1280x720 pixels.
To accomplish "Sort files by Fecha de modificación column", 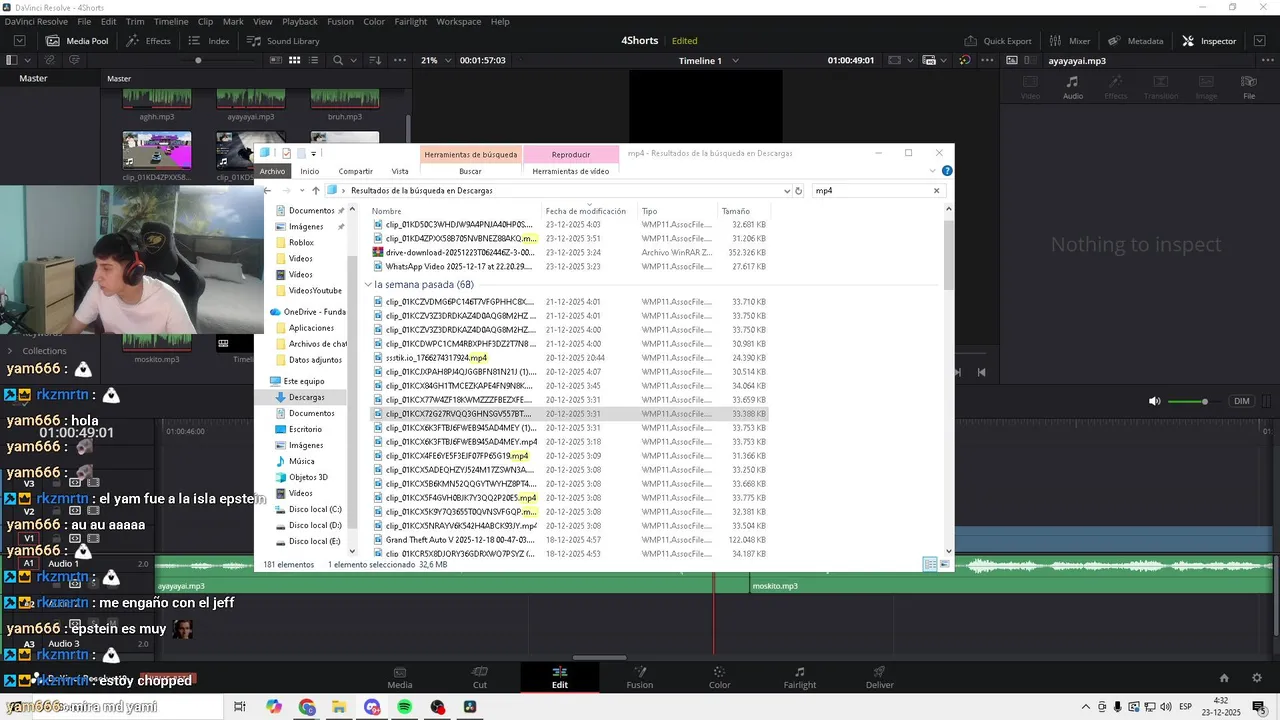I will coord(586,211).
